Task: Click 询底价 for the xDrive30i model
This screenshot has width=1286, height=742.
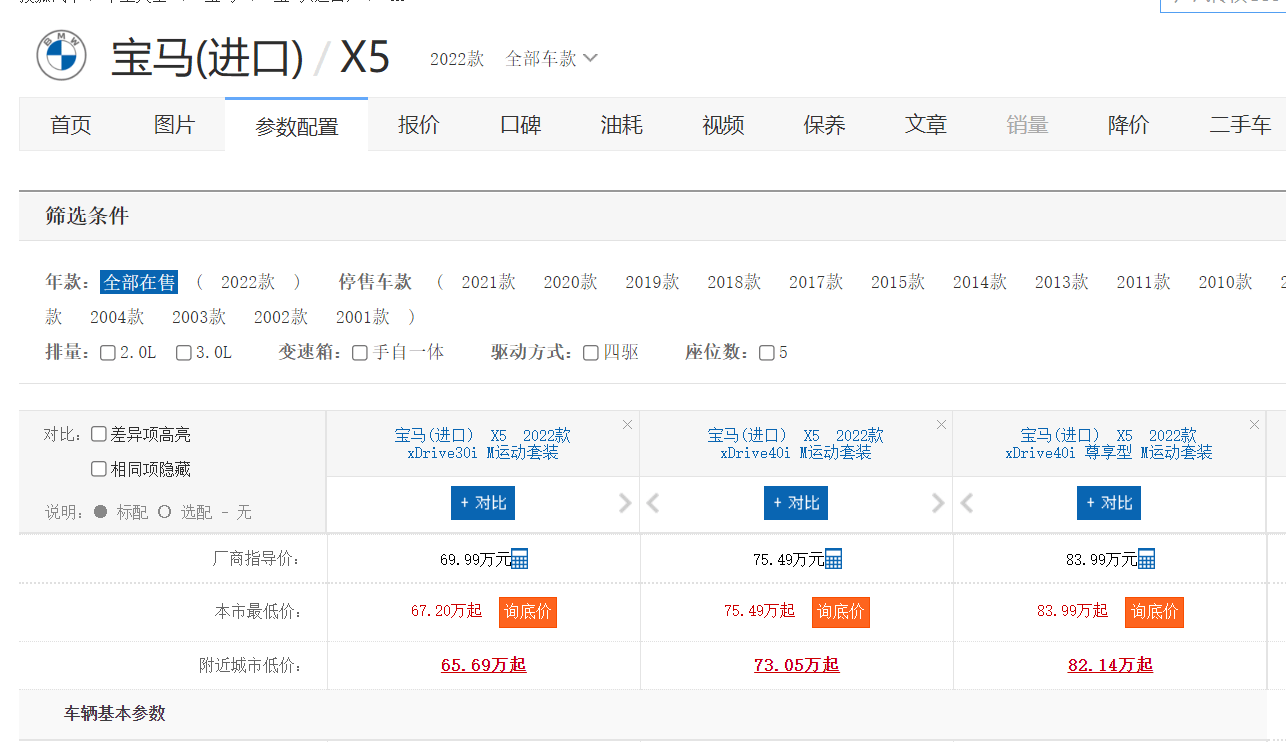Action: (x=527, y=612)
